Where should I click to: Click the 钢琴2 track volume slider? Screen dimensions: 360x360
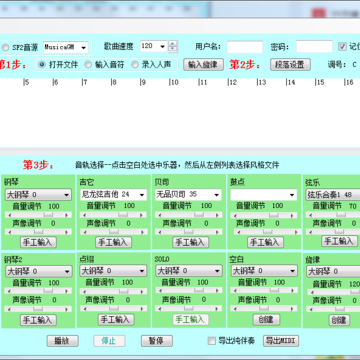coord(38,292)
